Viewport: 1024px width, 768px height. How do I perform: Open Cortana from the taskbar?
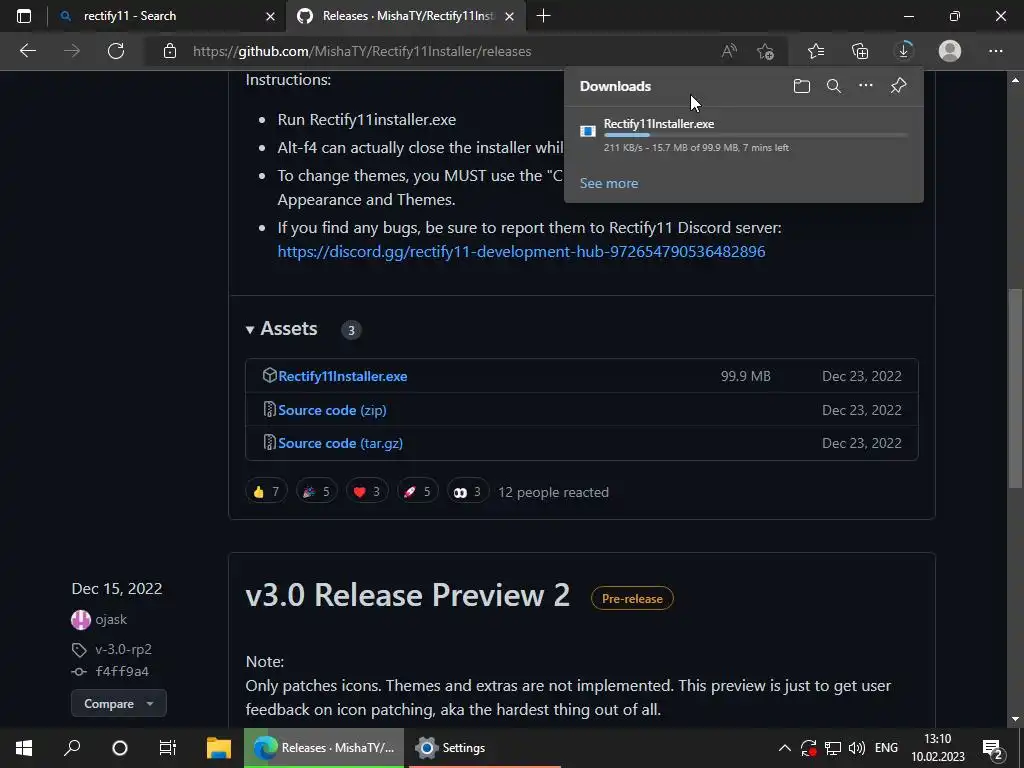coord(120,748)
